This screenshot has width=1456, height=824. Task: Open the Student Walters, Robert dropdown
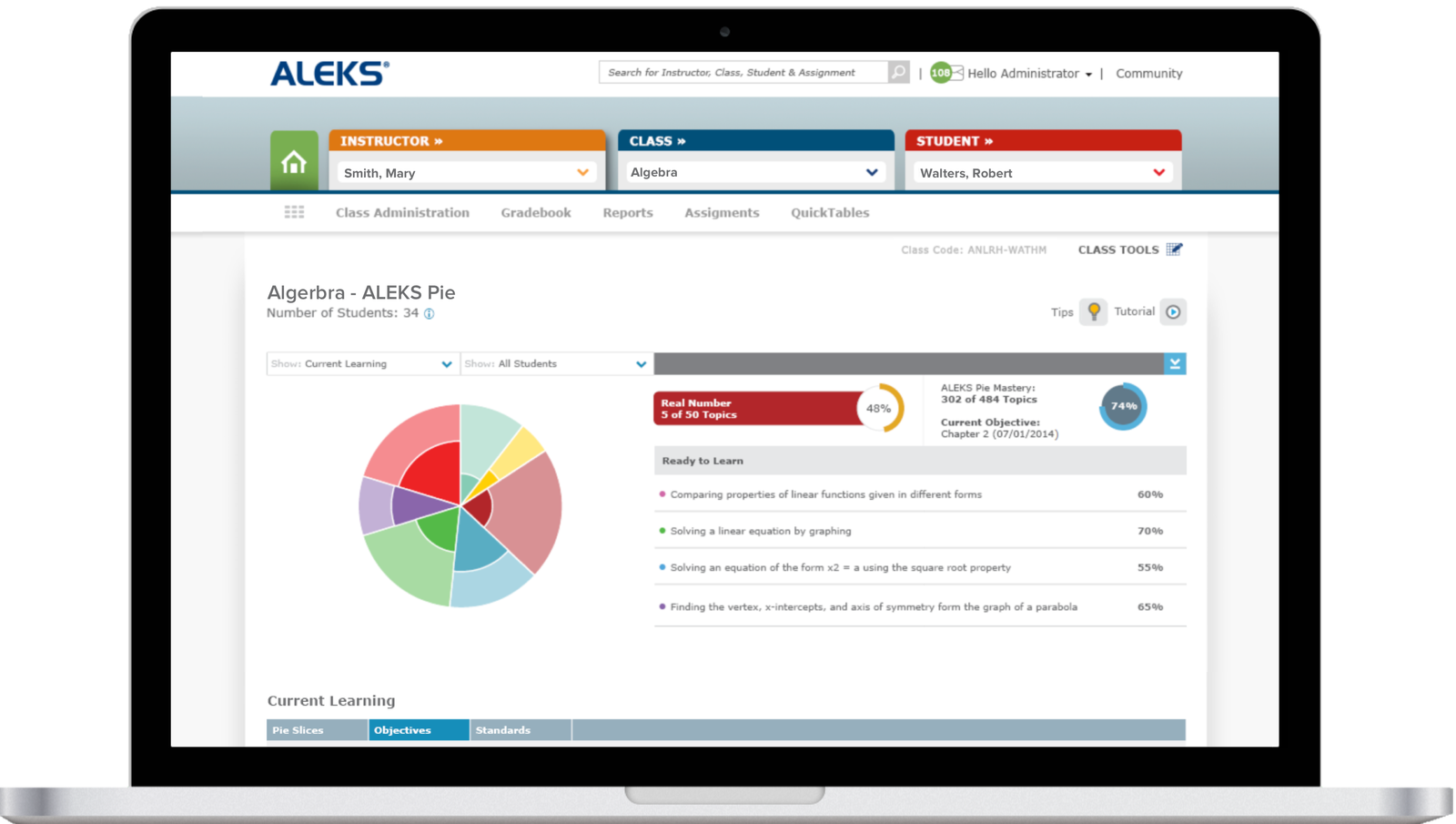(1042, 173)
